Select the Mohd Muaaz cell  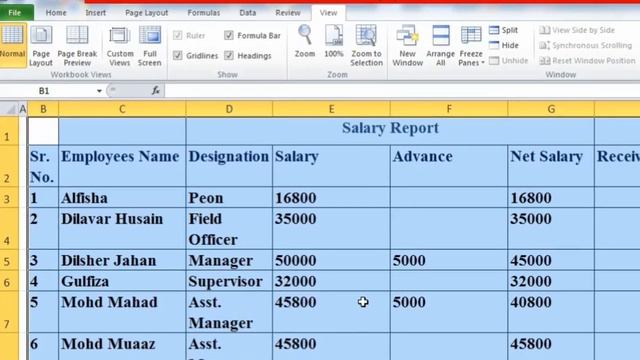pyautogui.click(x=122, y=347)
